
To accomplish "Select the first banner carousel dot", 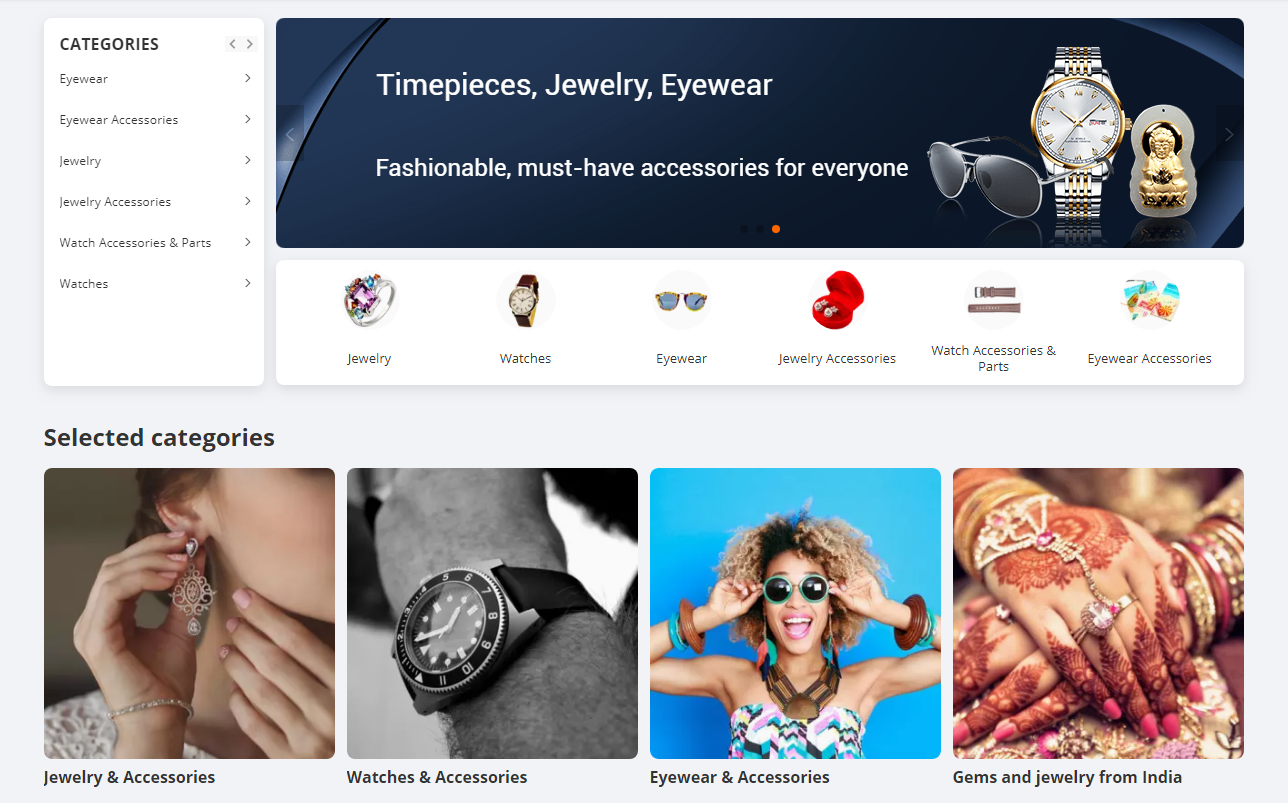I will (744, 229).
